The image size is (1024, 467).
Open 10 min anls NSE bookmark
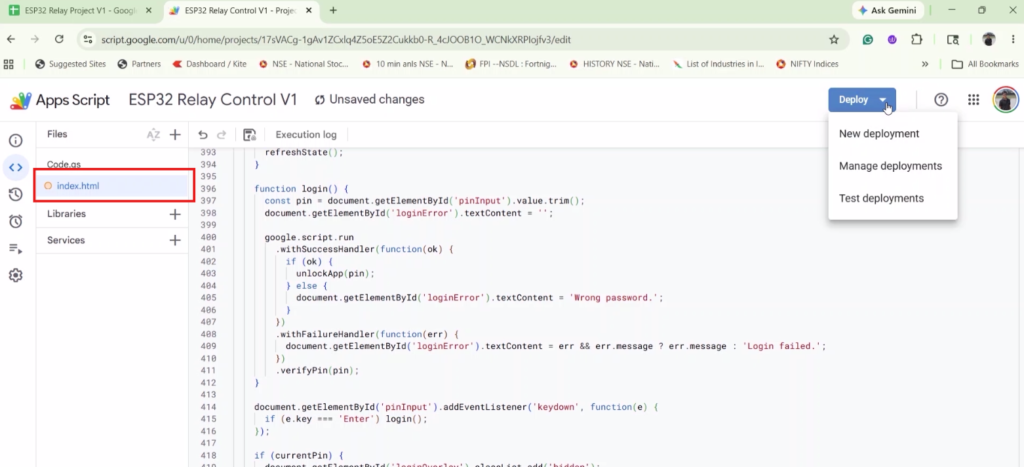click(x=407, y=64)
